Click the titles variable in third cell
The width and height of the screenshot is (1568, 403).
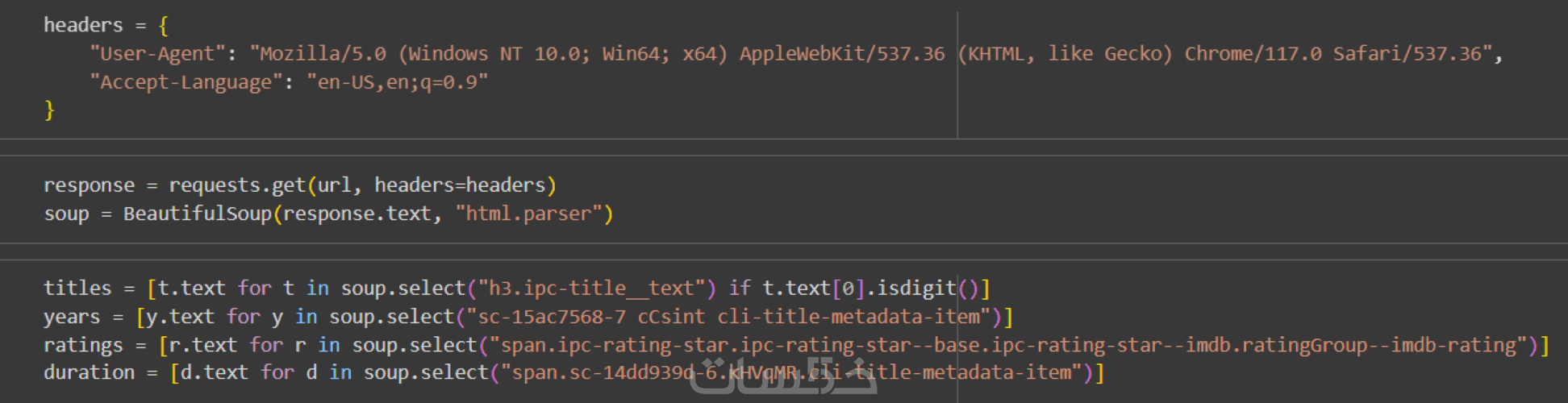77,289
